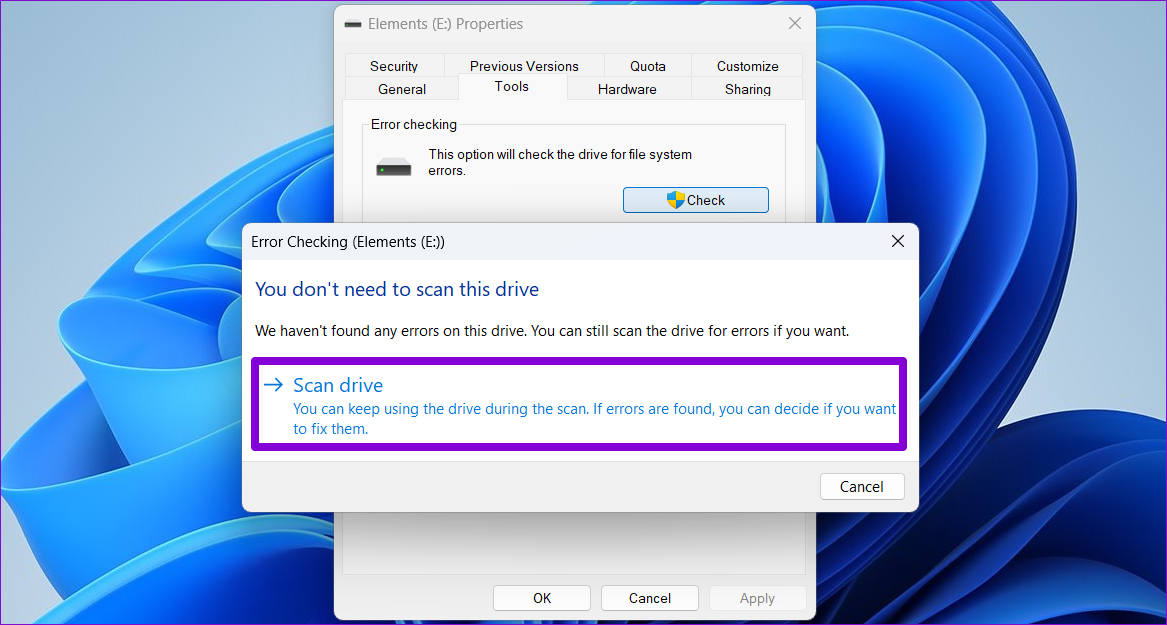
Task: Click the Apply button
Action: (757, 597)
